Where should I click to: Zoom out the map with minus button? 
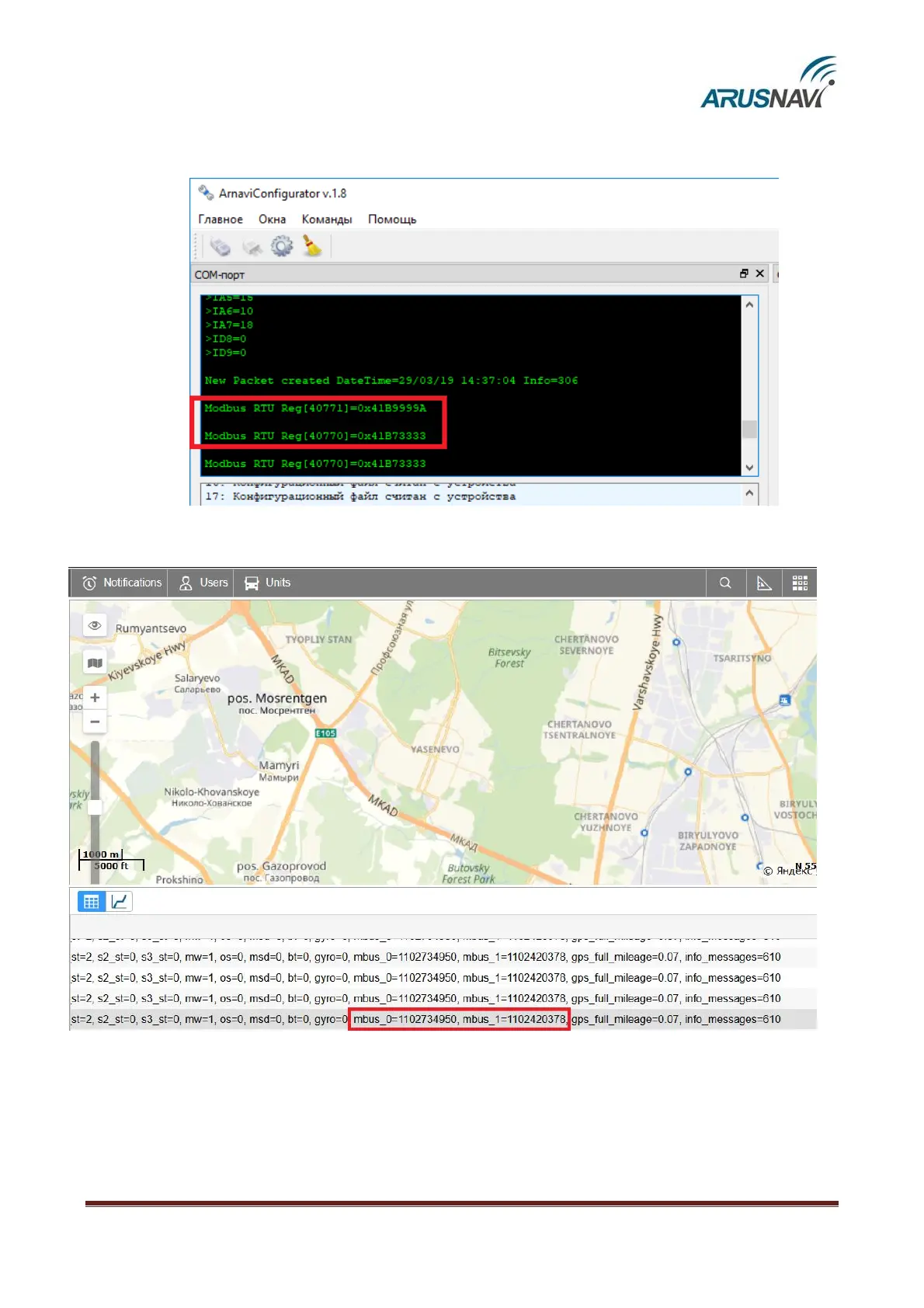95,722
